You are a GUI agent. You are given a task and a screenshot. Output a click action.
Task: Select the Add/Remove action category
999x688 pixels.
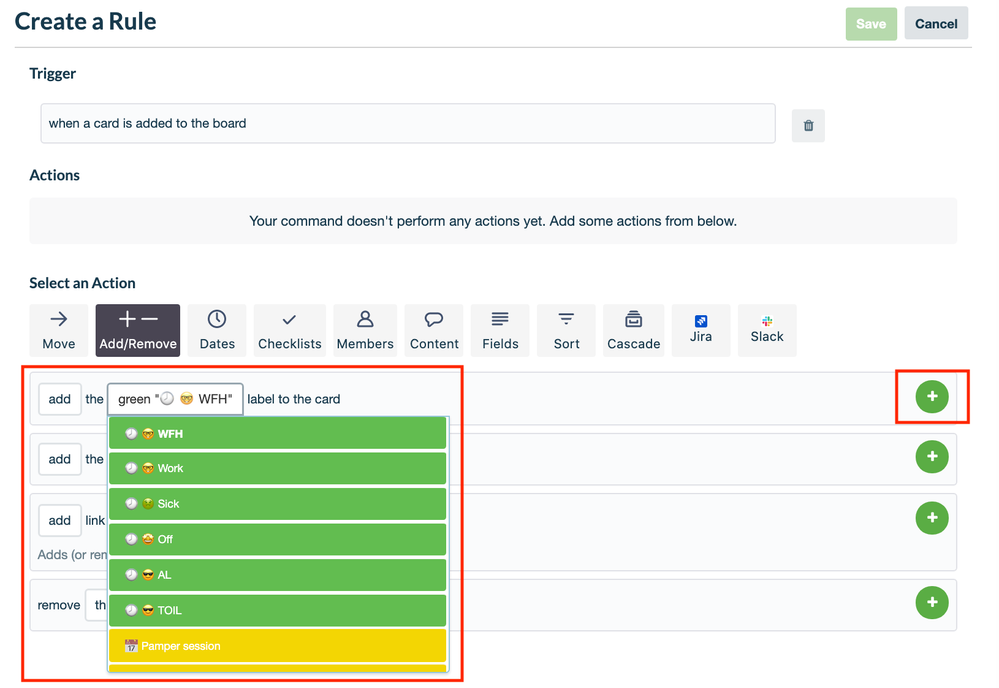(x=138, y=330)
